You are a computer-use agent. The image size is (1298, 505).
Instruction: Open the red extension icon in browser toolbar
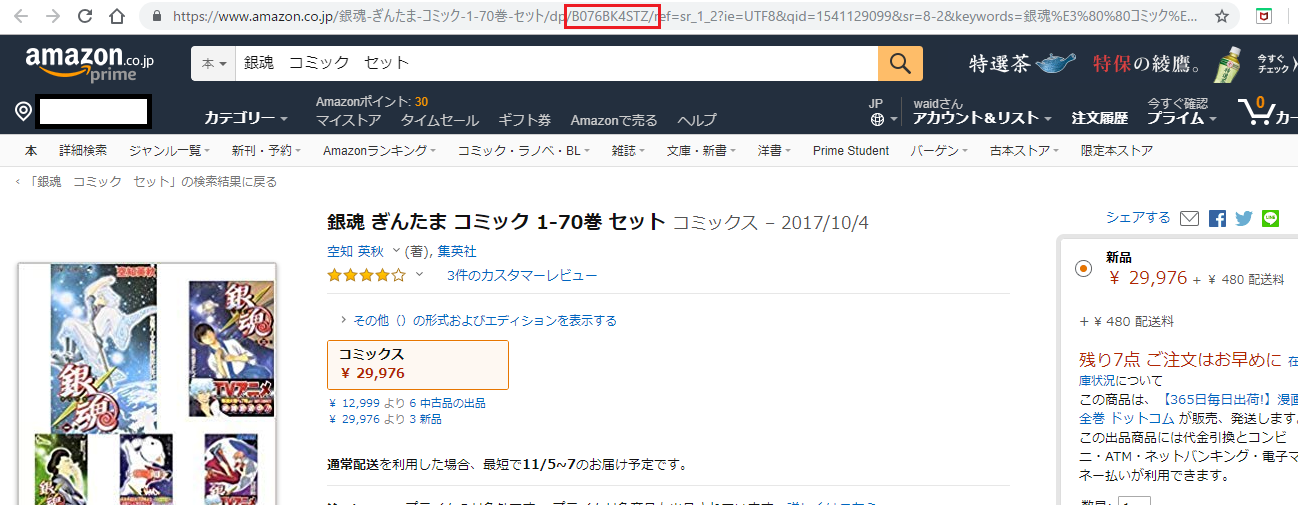(1264, 17)
